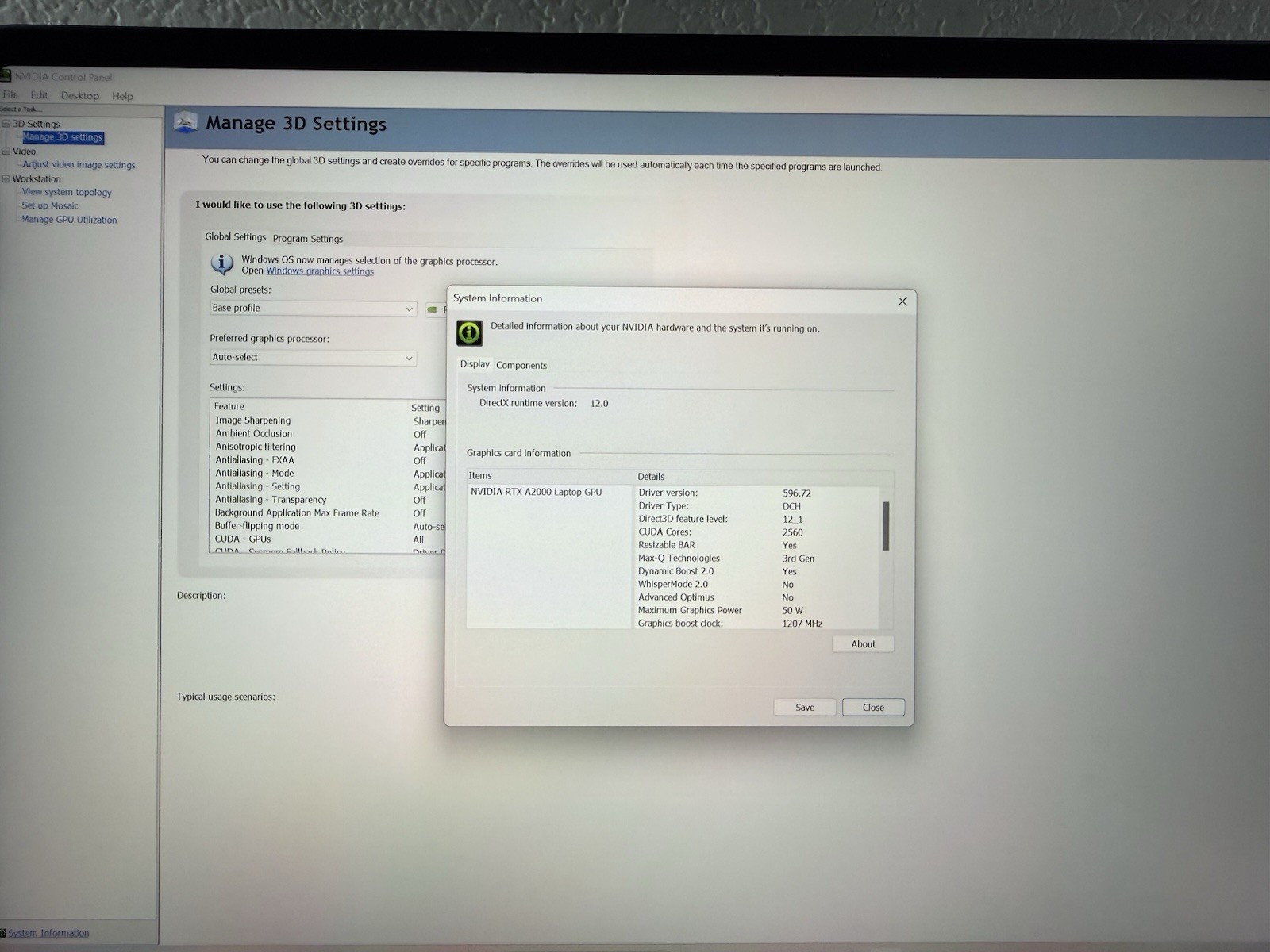This screenshot has width=1270, height=952.
Task: Select the Image Sharpening feature row
Action: tap(329, 420)
